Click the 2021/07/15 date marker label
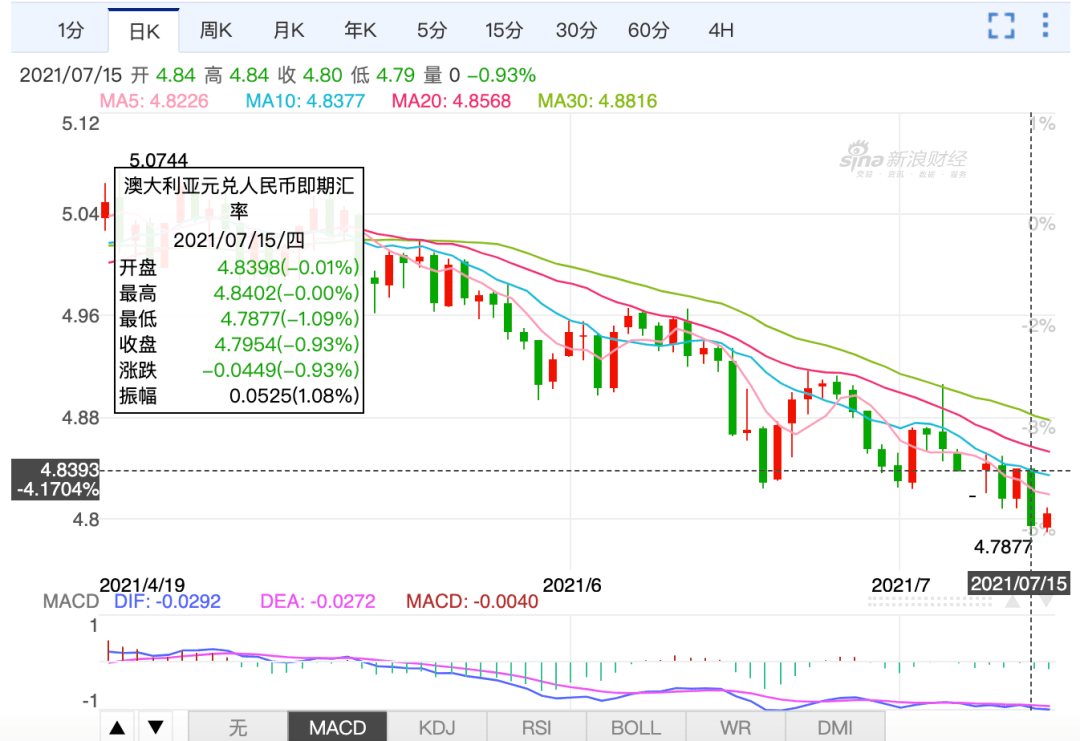The width and height of the screenshot is (1080, 741). click(1019, 585)
